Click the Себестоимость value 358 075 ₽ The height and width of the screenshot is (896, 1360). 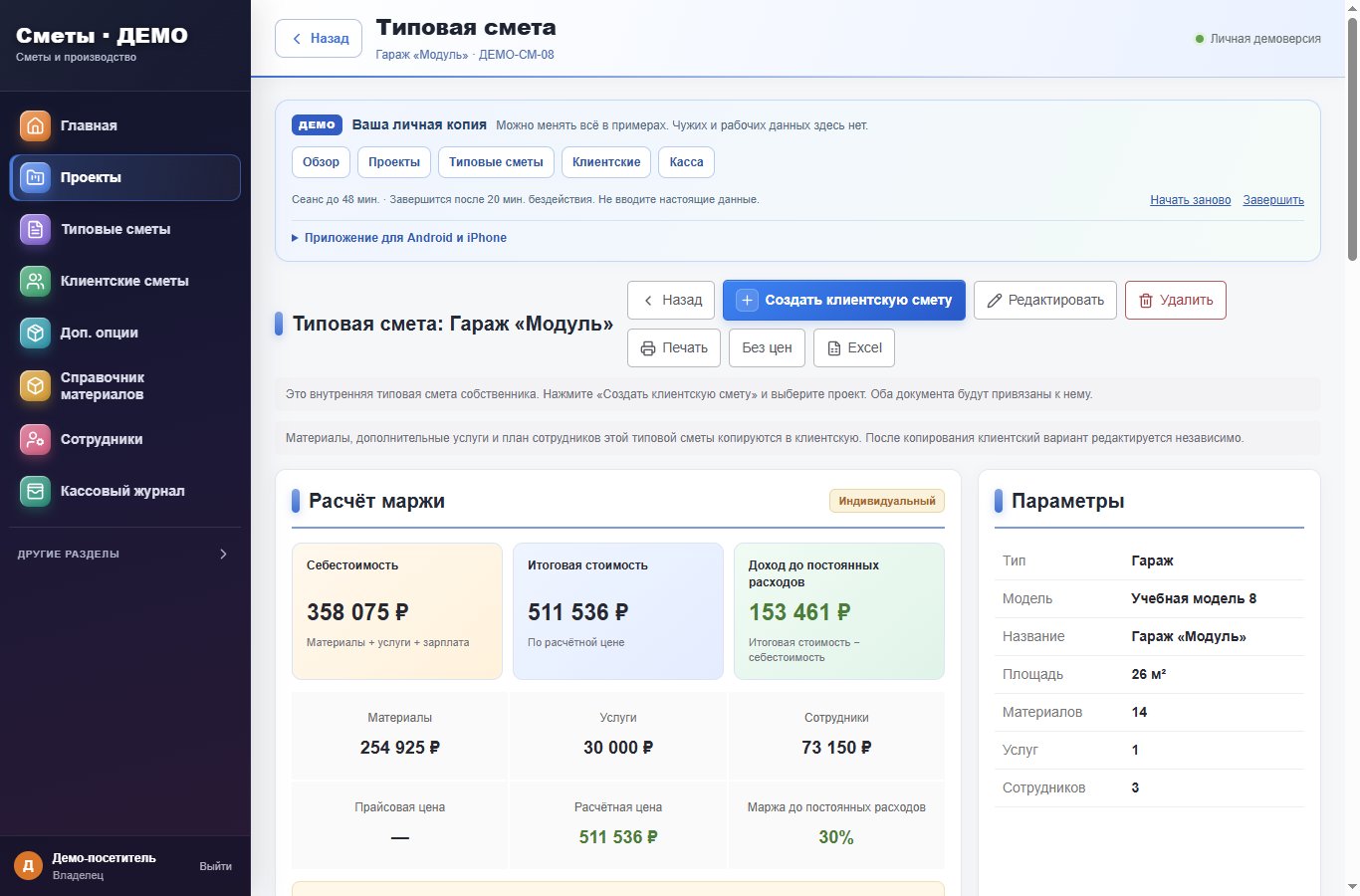(357, 612)
